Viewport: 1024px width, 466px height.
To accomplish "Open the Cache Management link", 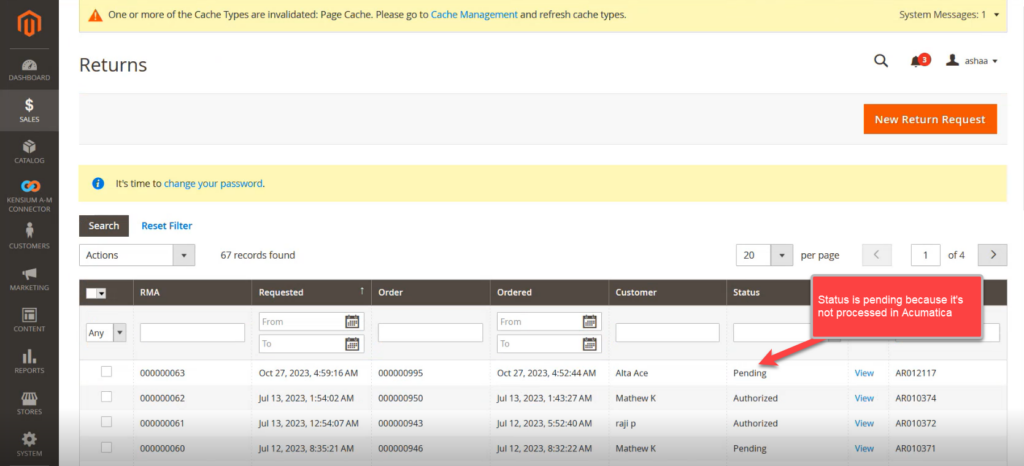I will tap(474, 14).
